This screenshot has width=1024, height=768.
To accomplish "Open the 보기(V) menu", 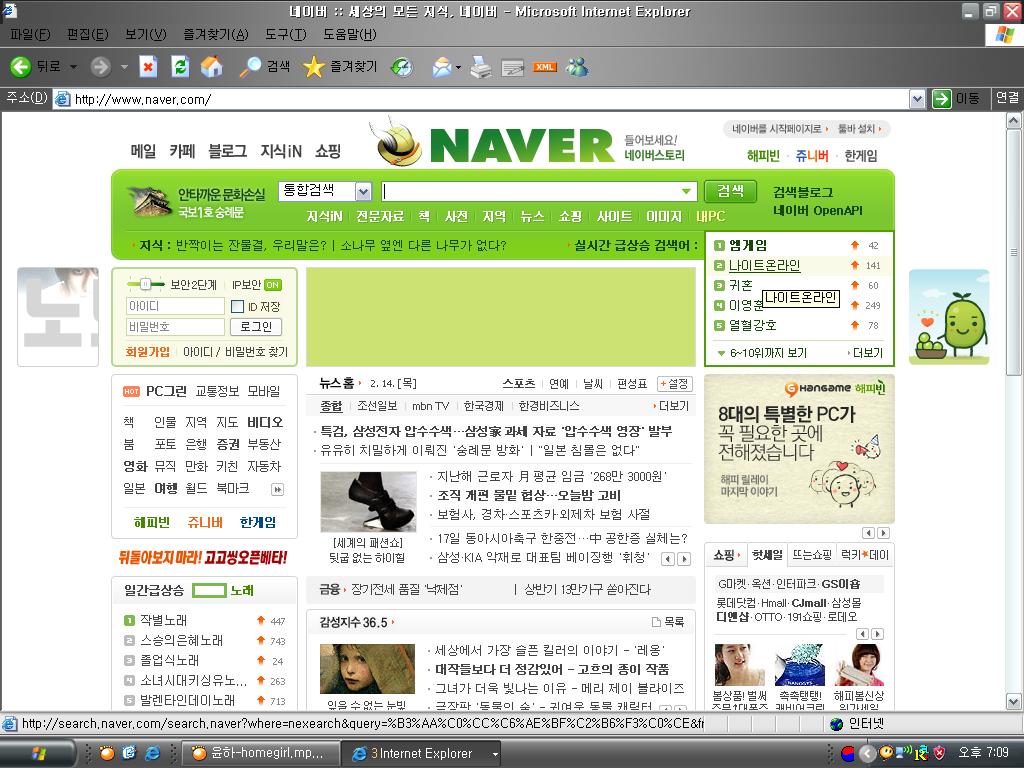I will (x=146, y=34).
